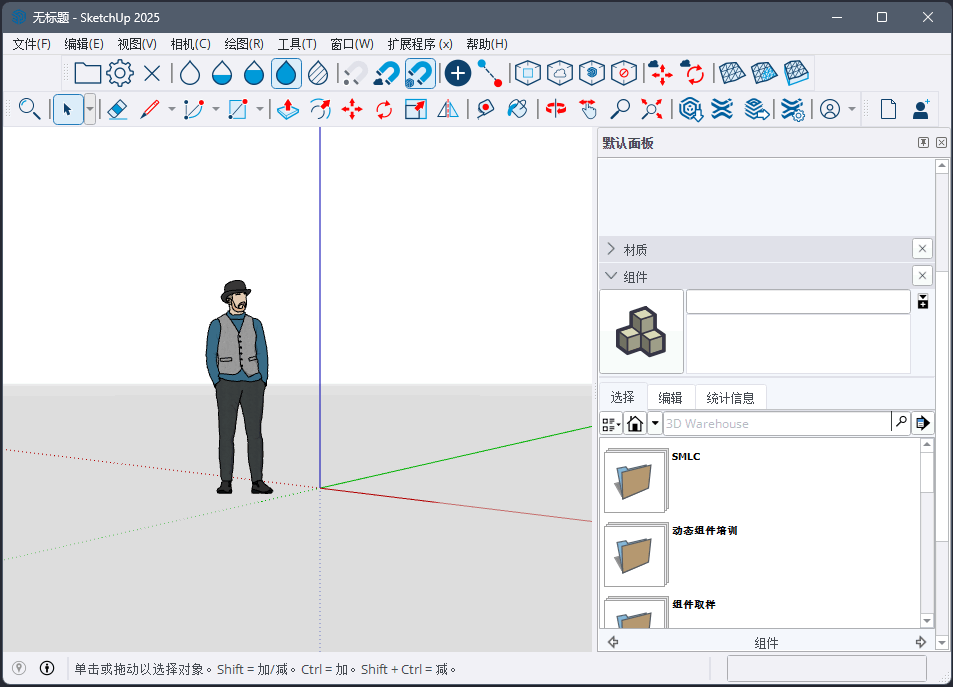The image size is (953, 687).
Task: Select the arrow Select tool
Action: (68, 109)
